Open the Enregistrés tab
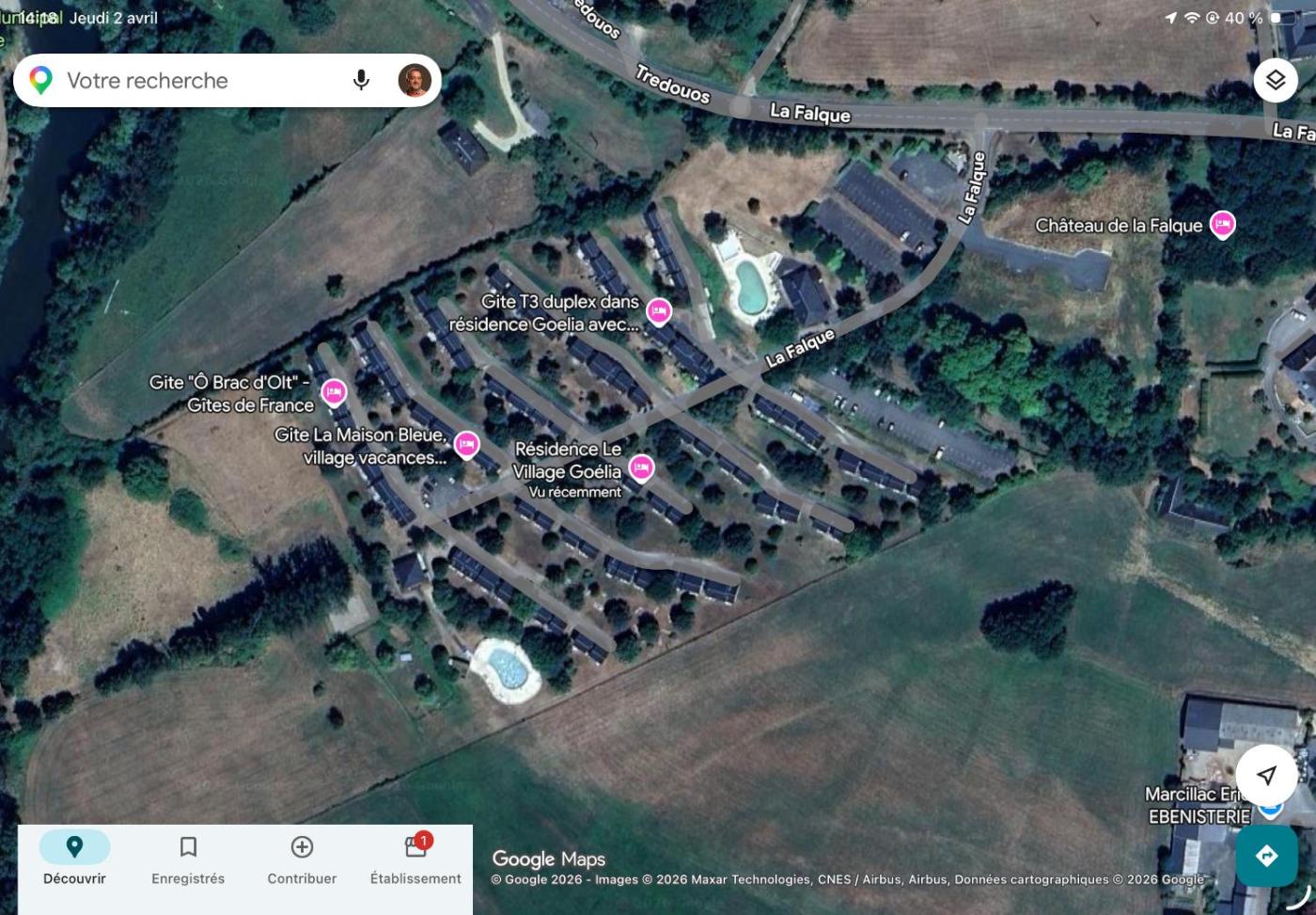 coord(188,860)
